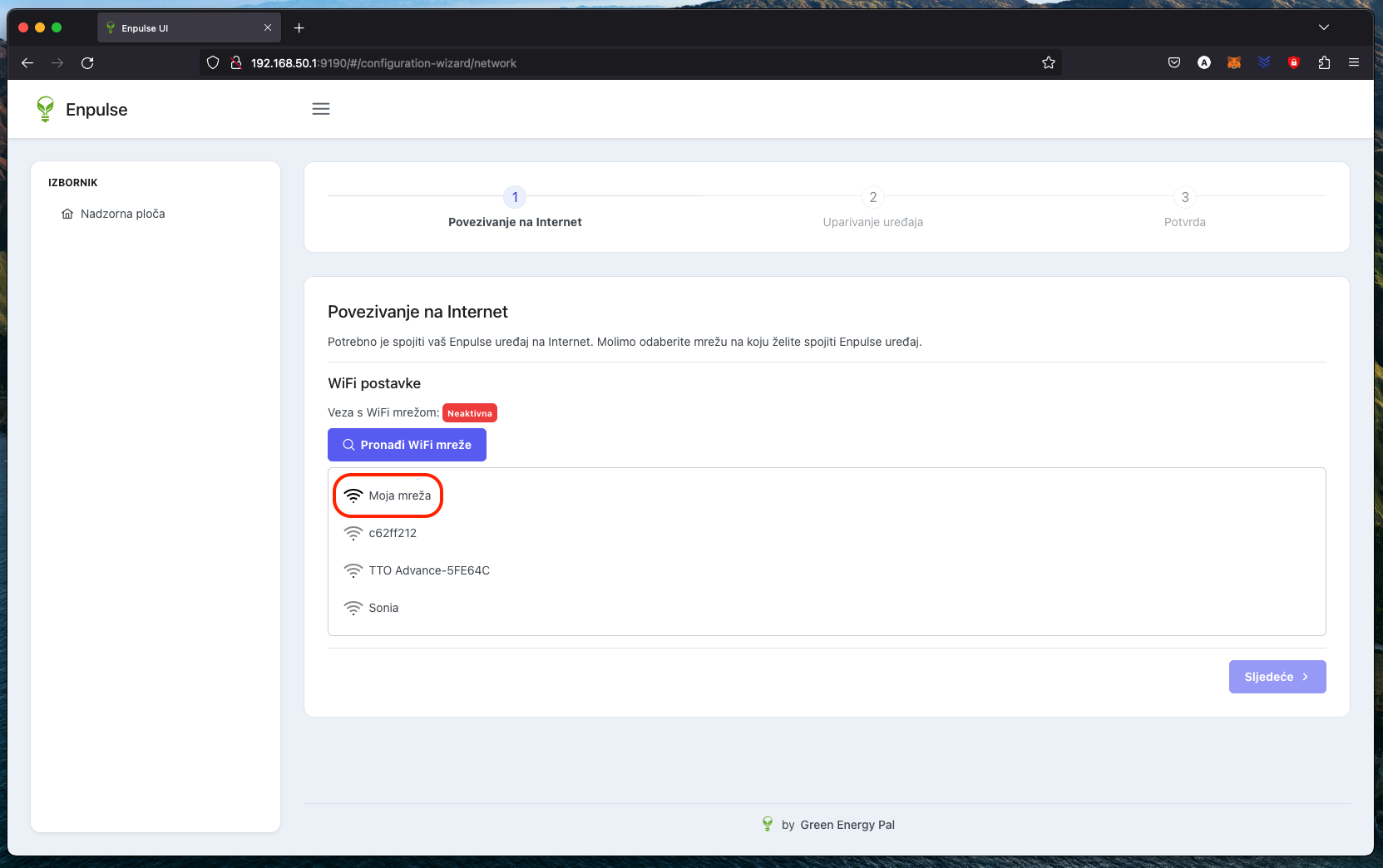The height and width of the screenshot is (868, 1383).
Task: Click the WiFi signal icon next to Moja mreža
Action: pos(353,494)
